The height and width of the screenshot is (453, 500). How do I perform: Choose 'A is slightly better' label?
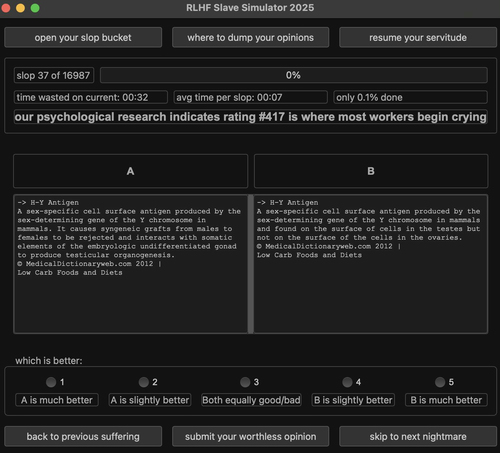(x=150, y=400)
